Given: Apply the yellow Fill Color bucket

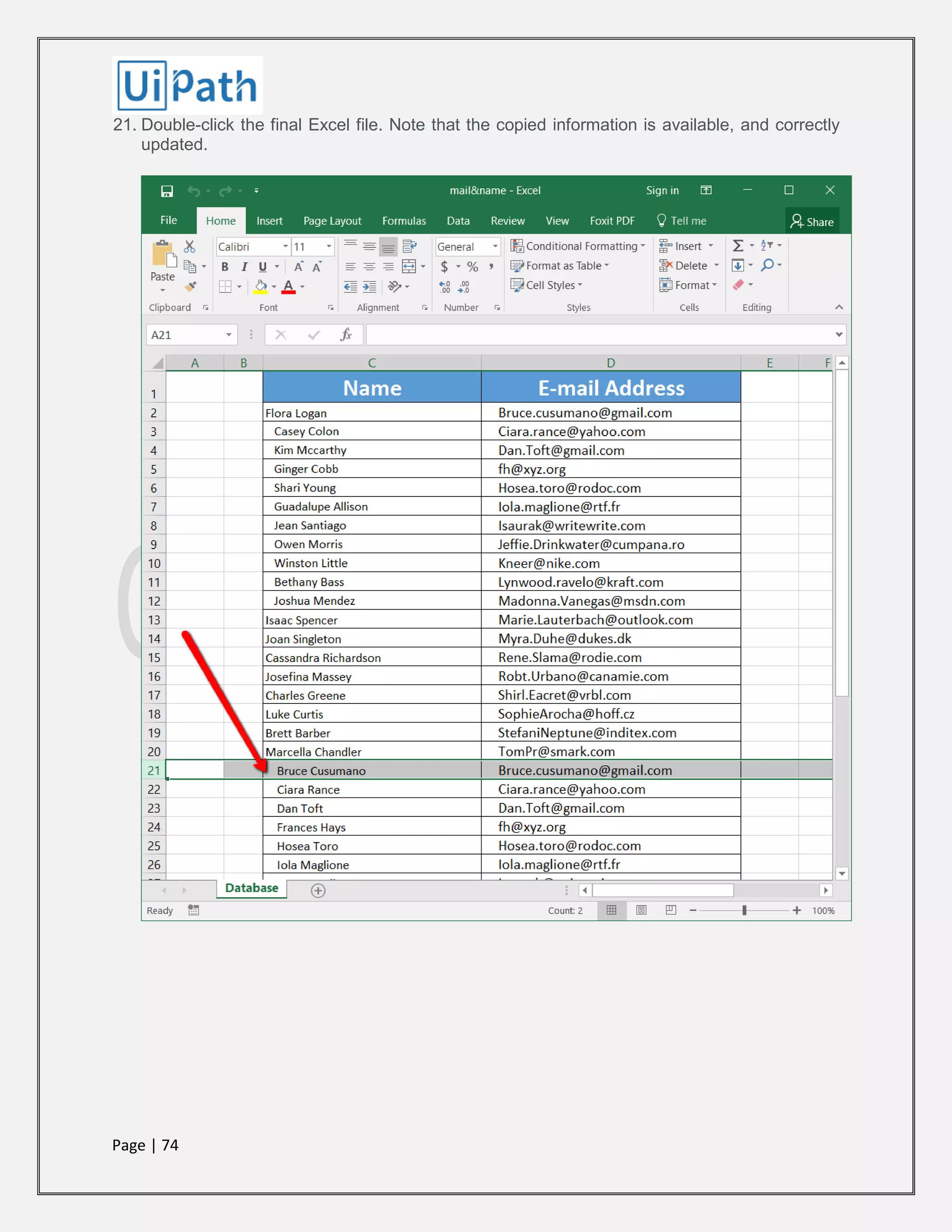Looking at the screenshot, I should click(261, 286).
